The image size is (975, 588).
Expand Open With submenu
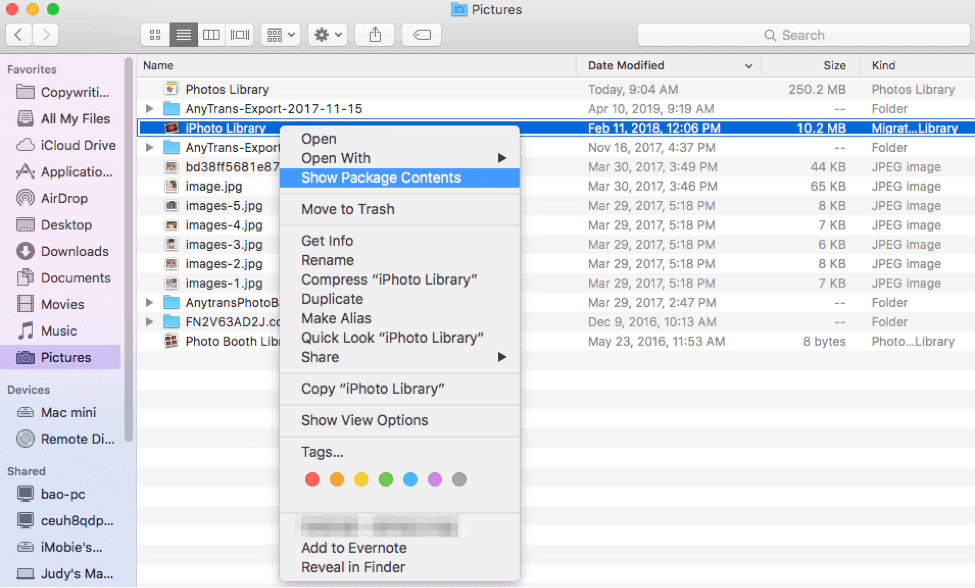[x=399, y=158]
